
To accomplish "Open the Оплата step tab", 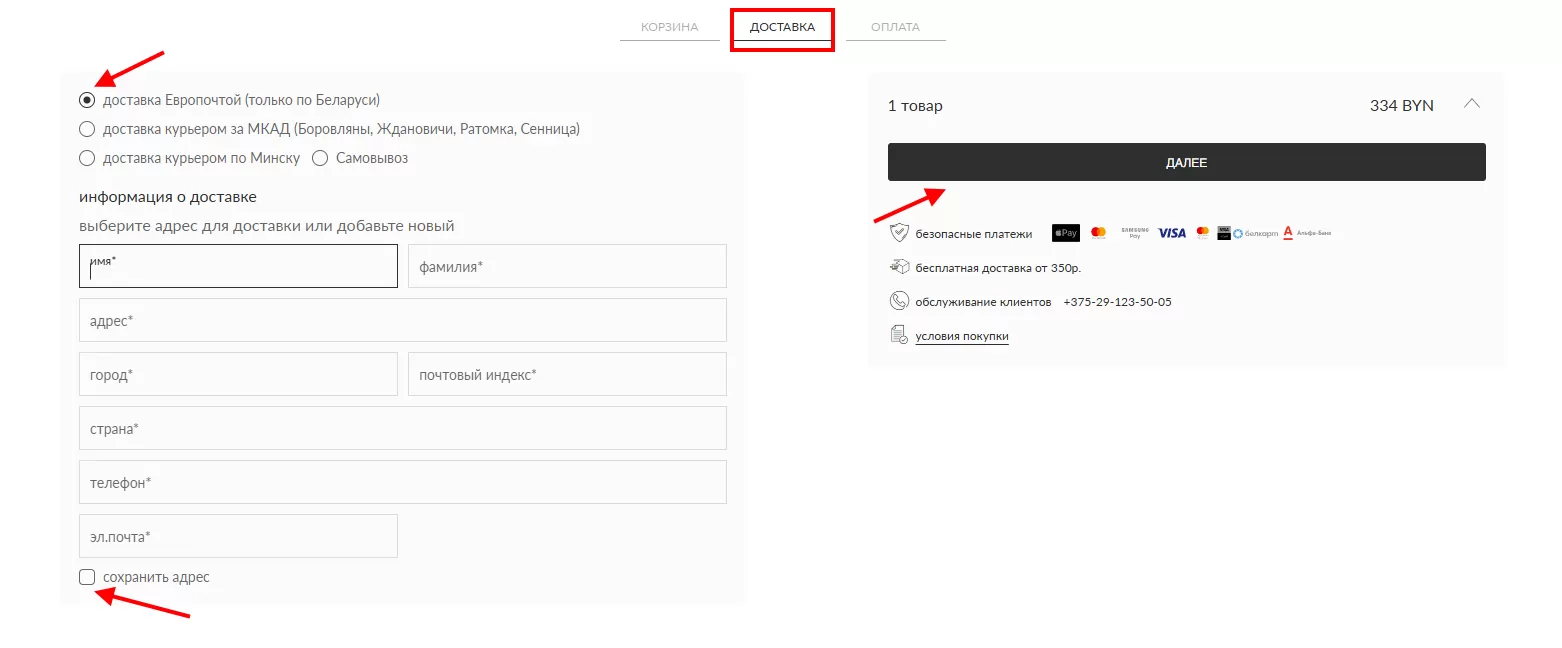I will coord(895,27).
